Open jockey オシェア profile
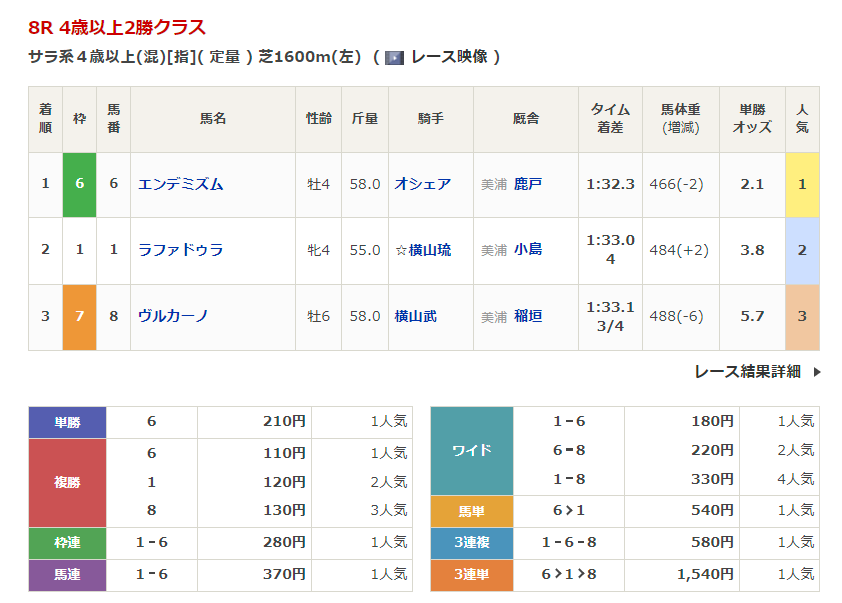The height and width of the screenshot is (603, 842). tap(423, 184)
